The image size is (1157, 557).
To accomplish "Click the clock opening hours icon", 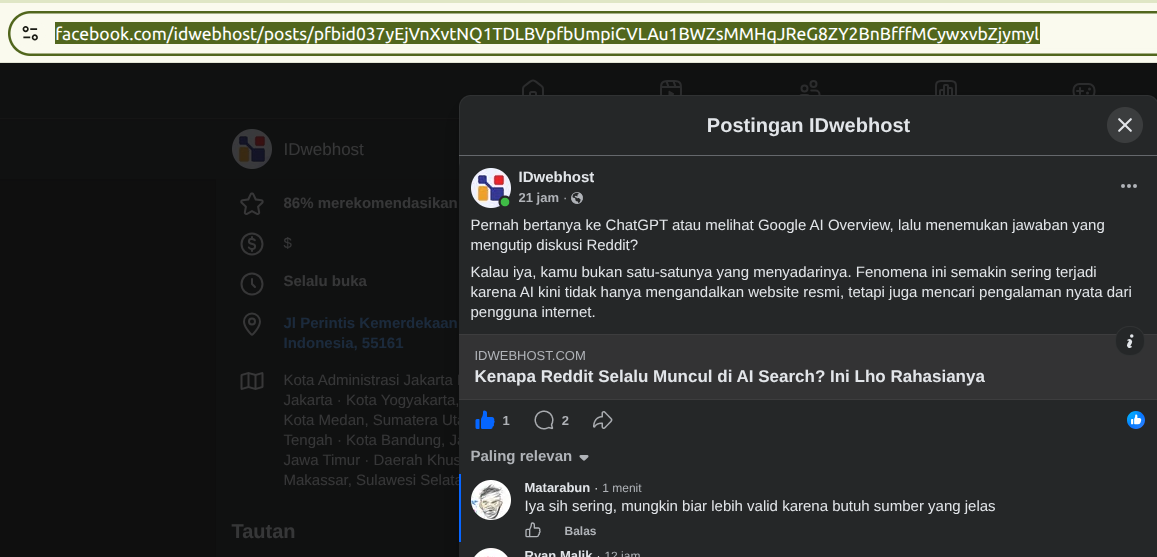I will (252, 283).
